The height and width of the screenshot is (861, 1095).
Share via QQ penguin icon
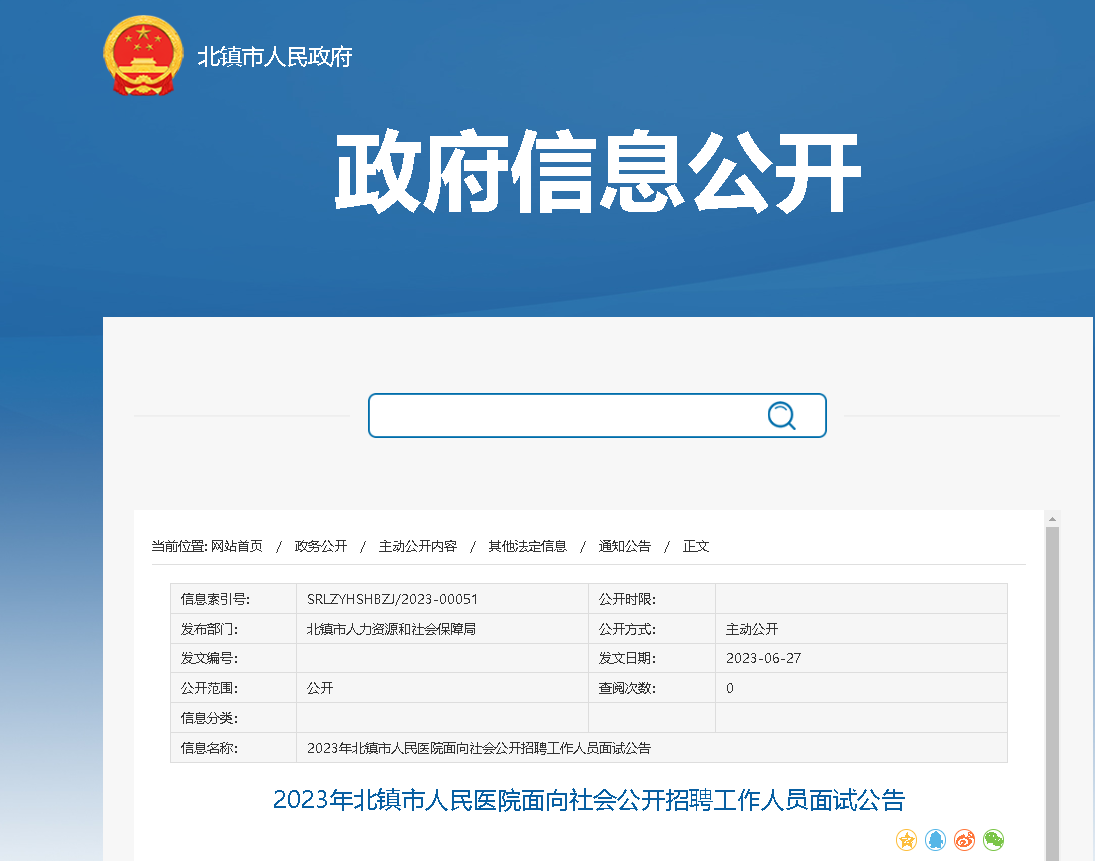[935, 839]
